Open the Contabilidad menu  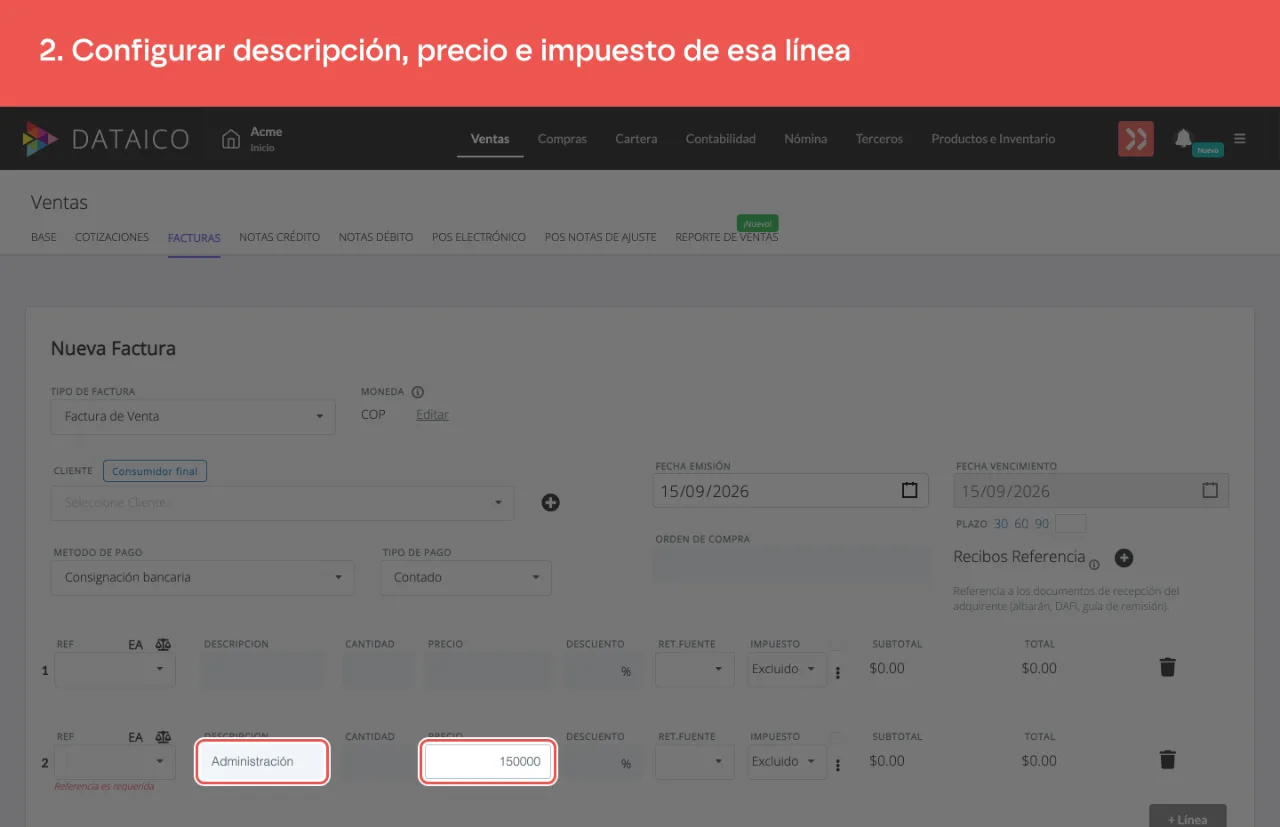[721, 139]
